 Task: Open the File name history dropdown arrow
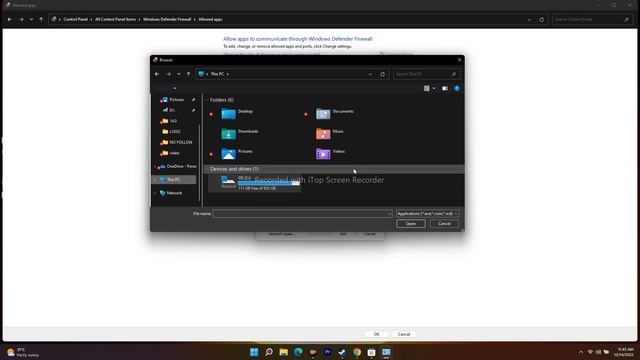[x=389, y=213]
